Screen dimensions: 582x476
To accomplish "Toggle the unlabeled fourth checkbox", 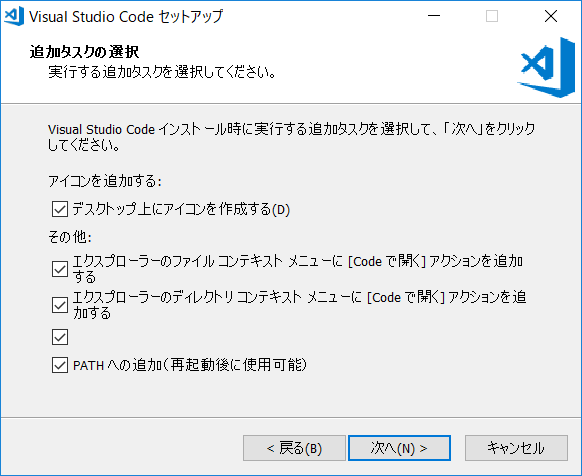I will pos(60,337).
